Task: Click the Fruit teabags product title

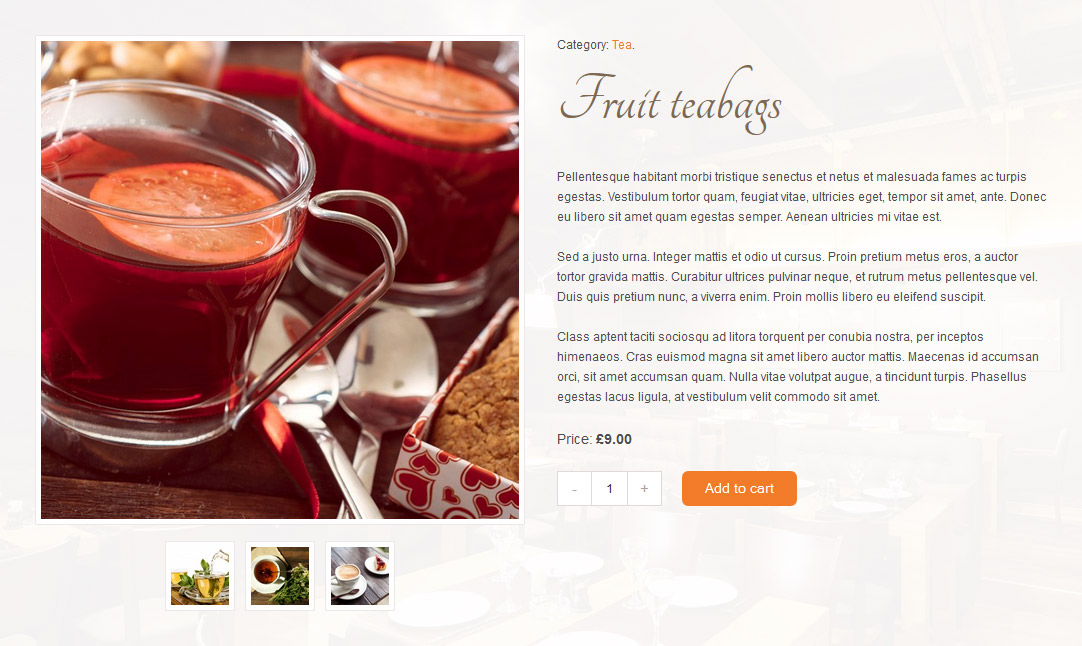Action: point(670,101)
